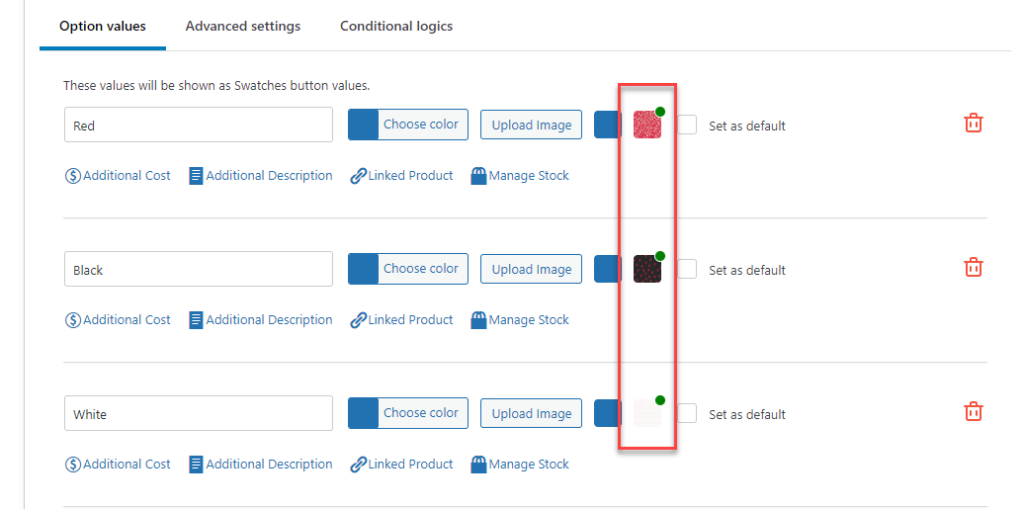This screenshot has height=509, width=1024.
Task: Click the blue color swatch beside White's Choose color
Action: 363,413
